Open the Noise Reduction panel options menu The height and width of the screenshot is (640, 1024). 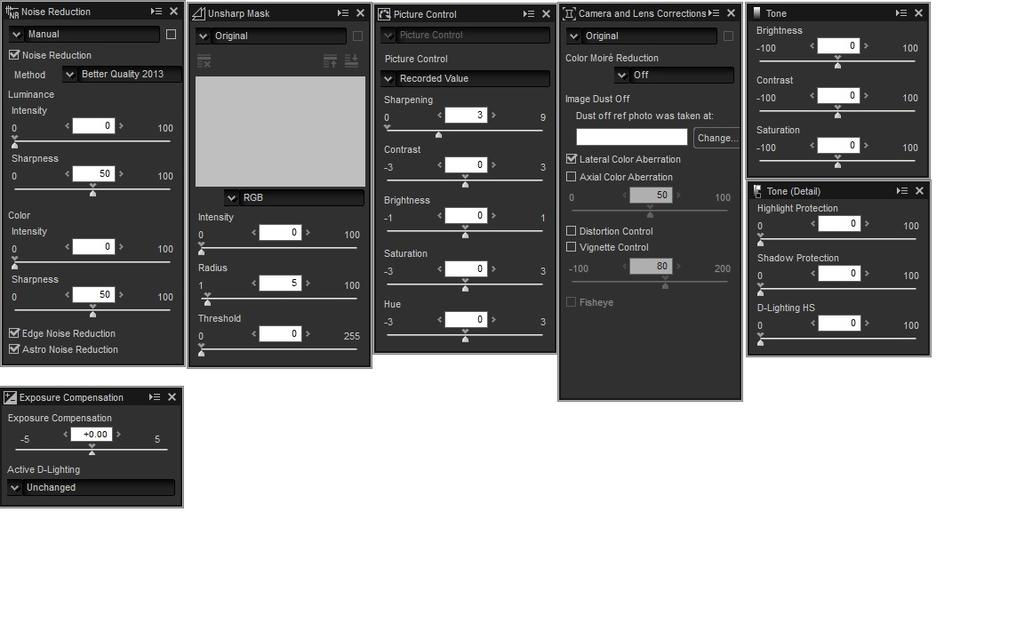(x=156, y=12)
